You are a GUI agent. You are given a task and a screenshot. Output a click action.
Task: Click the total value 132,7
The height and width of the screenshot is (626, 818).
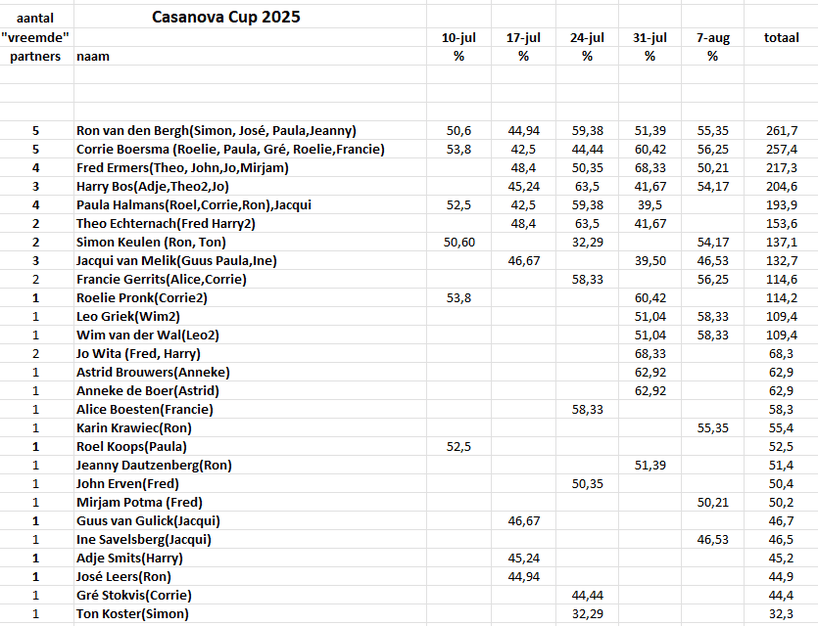coord(781,261)
